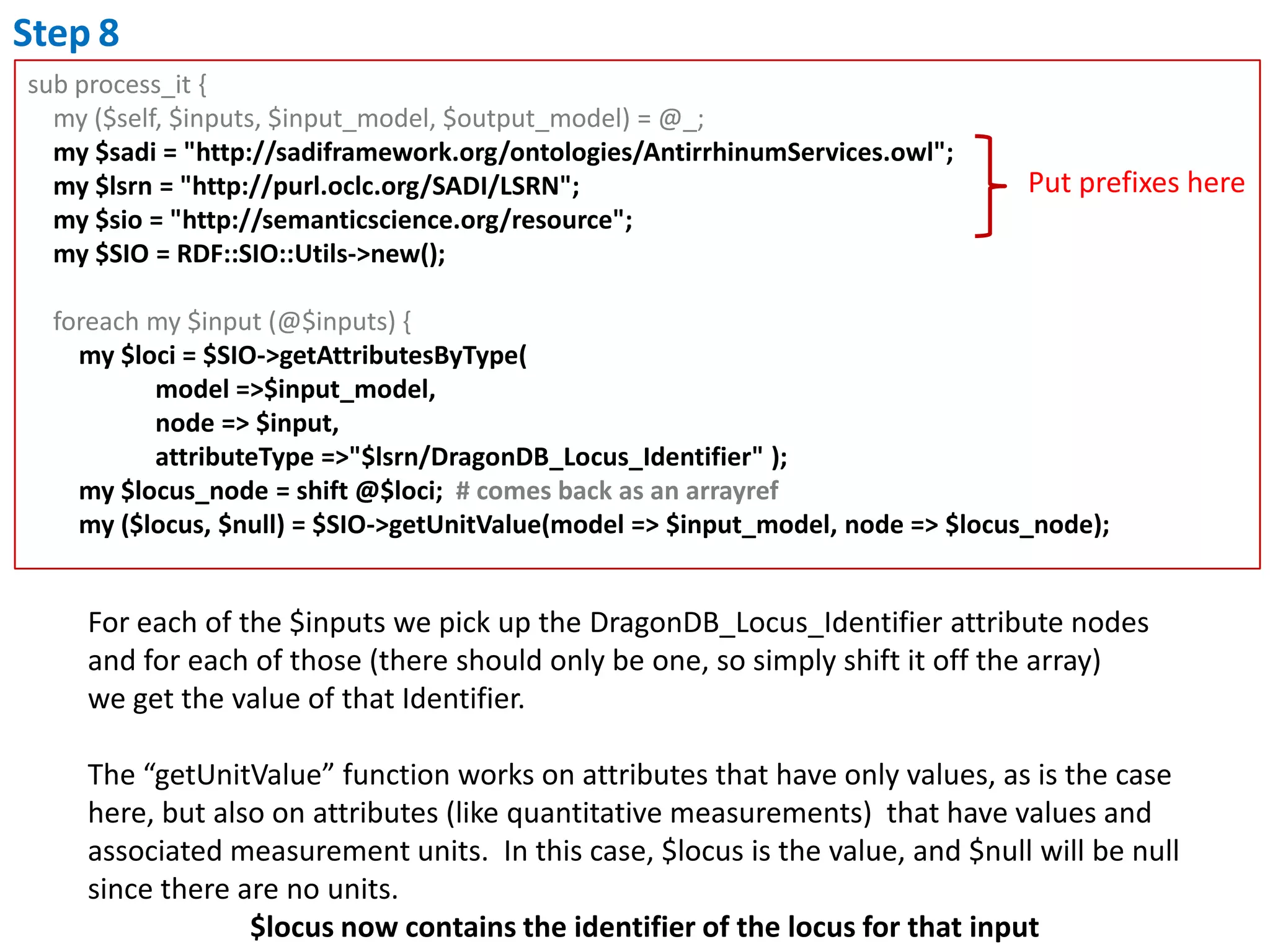This screenshot has width=1270, height=952.
Task: Click the 'model =>$input_model,' argument line
Action: tap(295, 390)
